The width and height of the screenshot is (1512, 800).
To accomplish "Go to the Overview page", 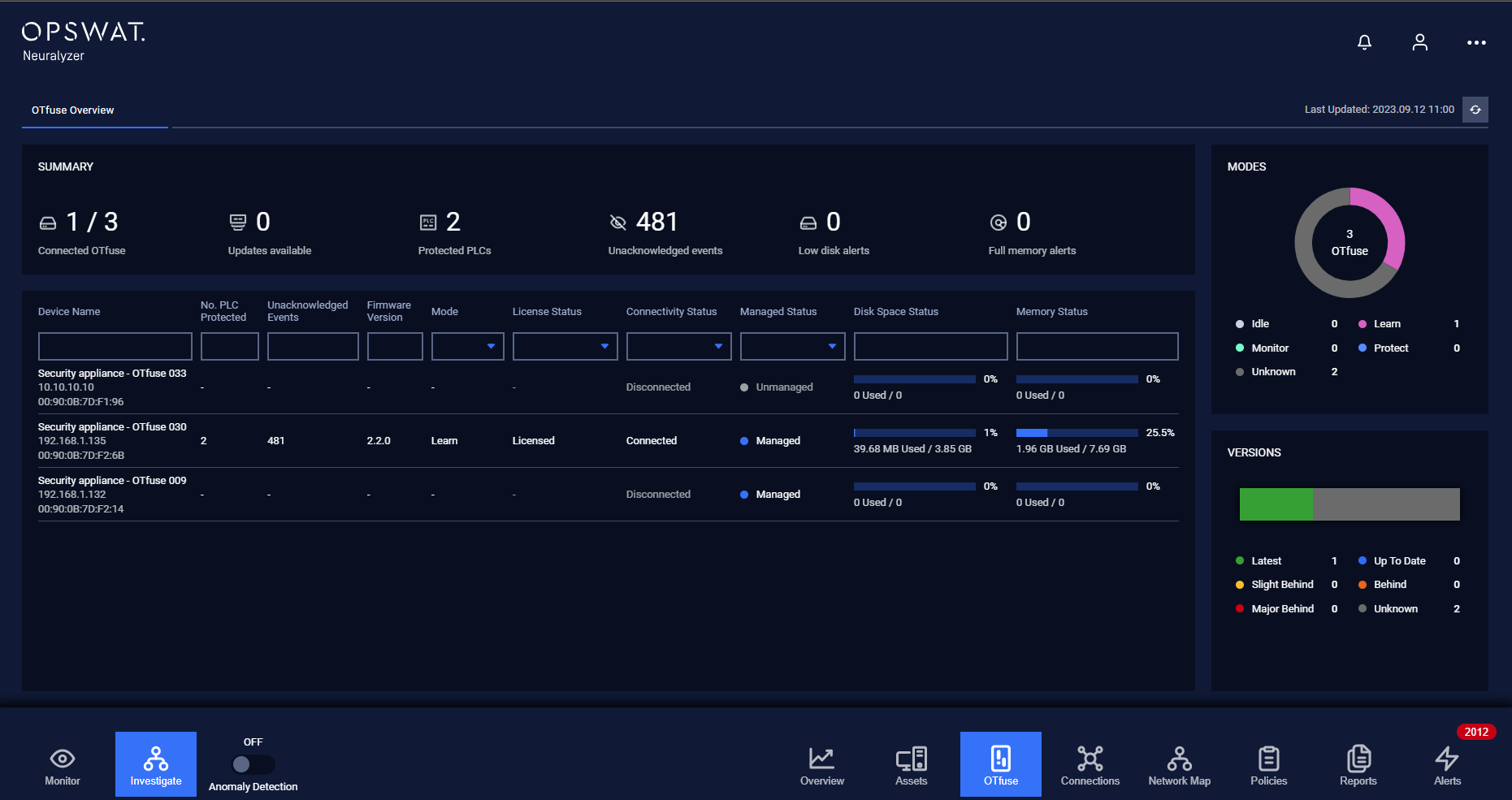I will tap(822, 764).
